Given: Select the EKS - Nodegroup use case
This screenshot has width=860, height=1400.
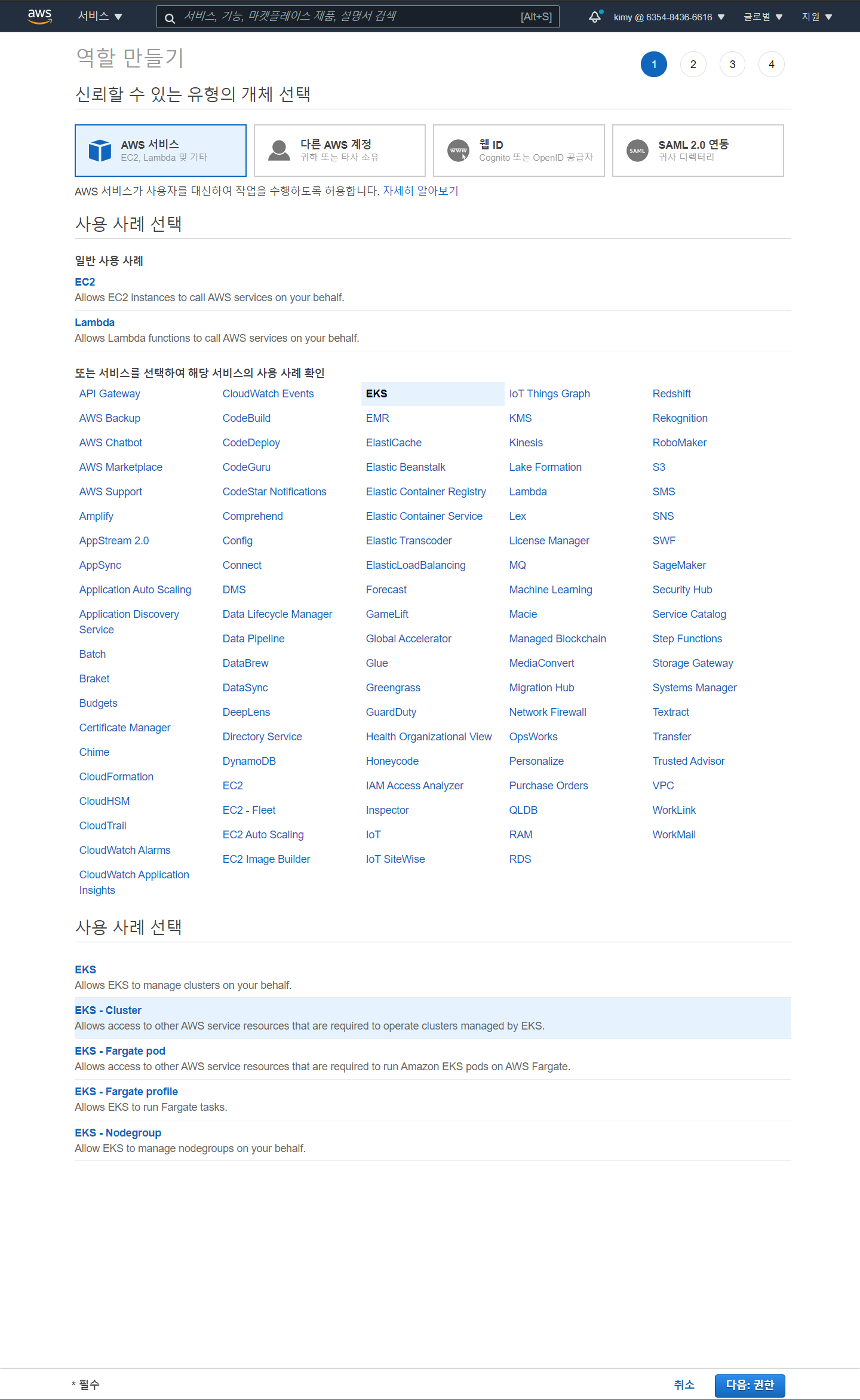Looking at the screenshot, I should point(433,1140).
